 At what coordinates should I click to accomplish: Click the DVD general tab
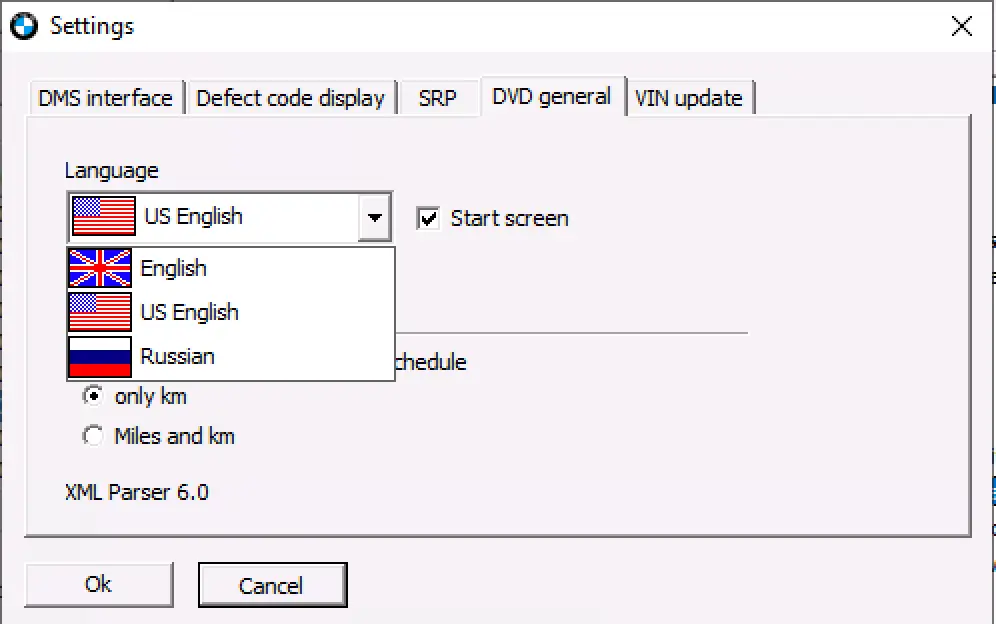552,97
